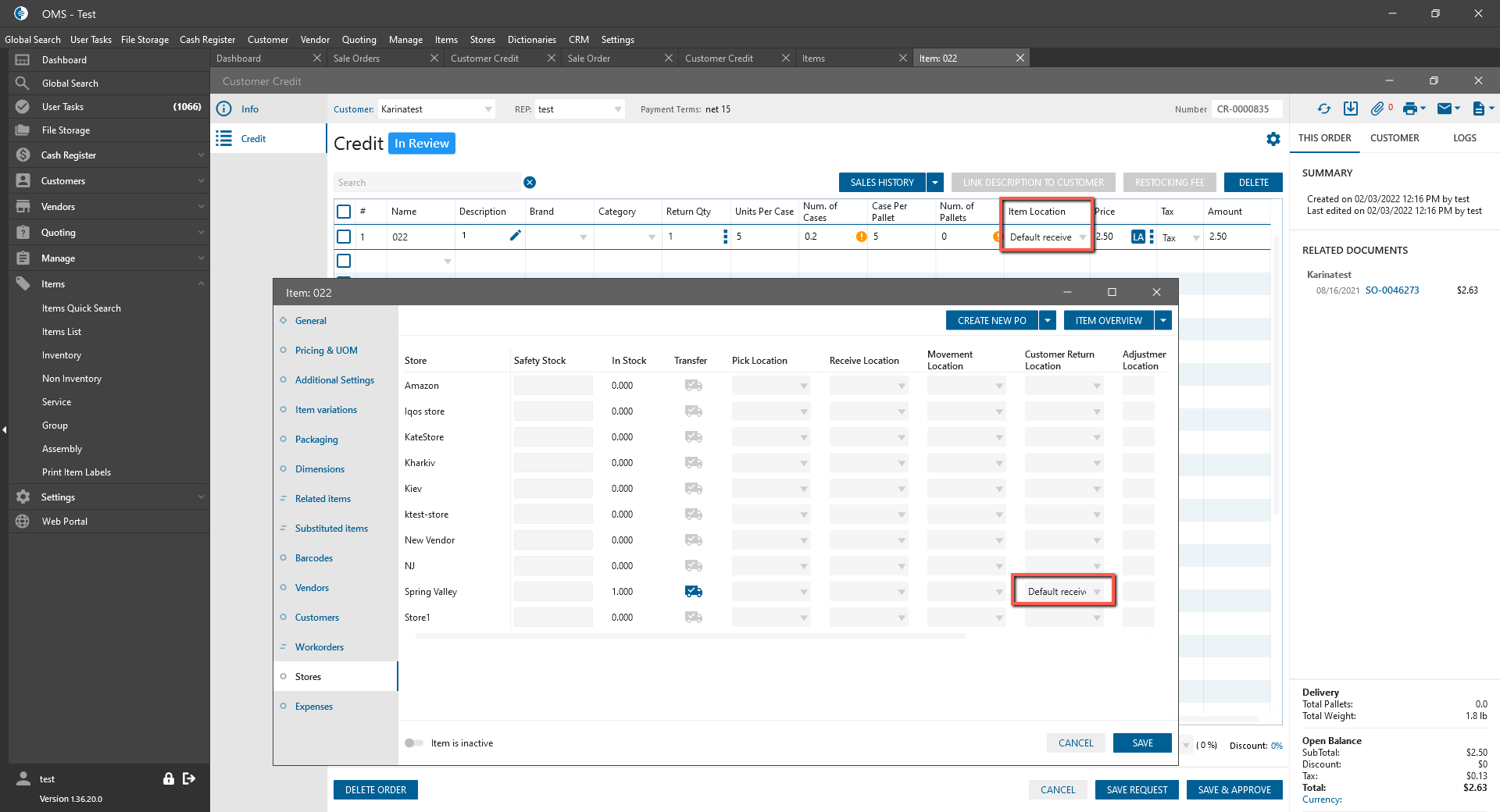
Task: Clear search with the blue X icon
Action: coord(530,183)
